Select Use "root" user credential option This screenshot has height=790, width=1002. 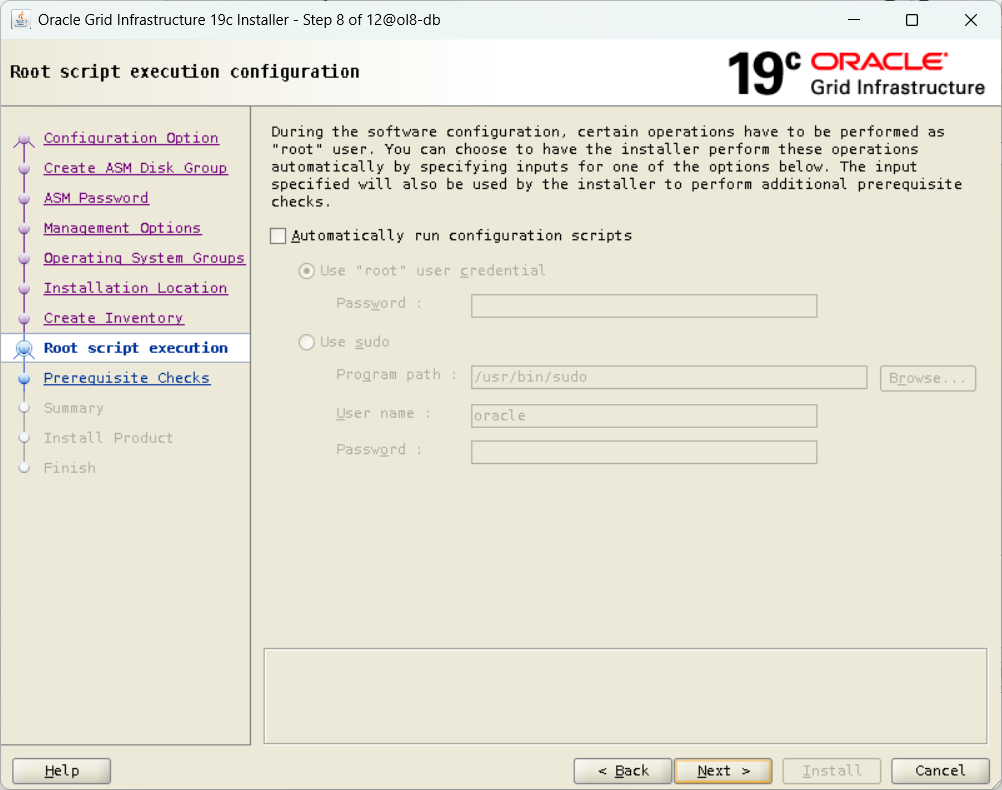pyautogui.click(x=307, y=271)
